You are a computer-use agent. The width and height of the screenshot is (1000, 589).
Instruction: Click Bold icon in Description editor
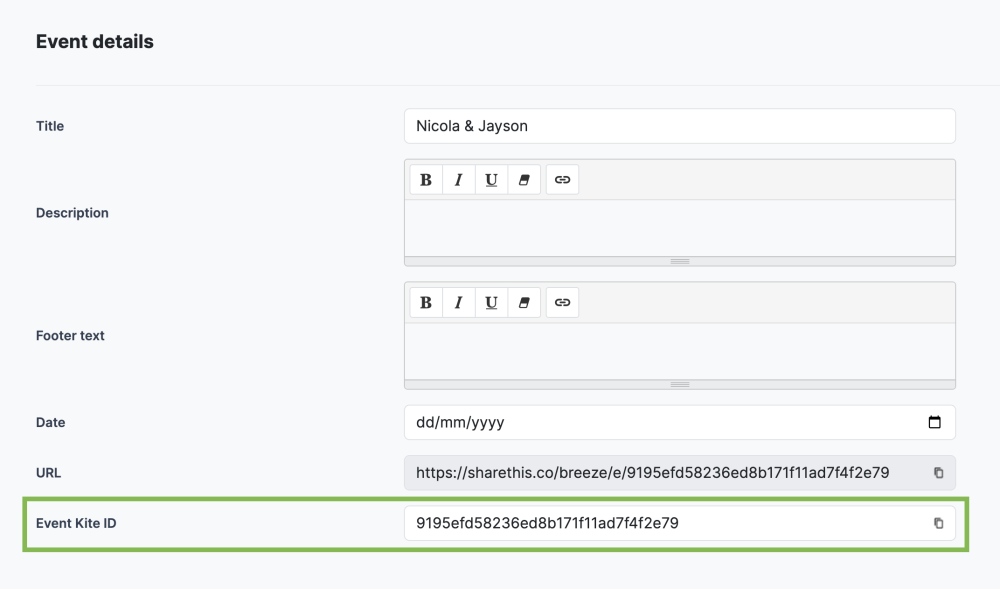pyautogui.click(x=426, y=180)
